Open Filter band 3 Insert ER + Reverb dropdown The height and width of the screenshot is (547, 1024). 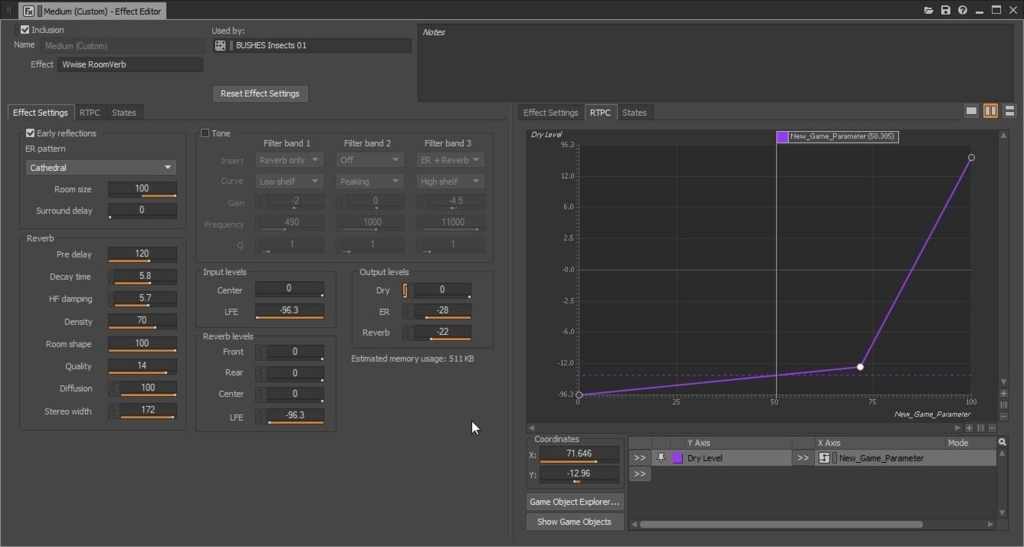point(450,160)
